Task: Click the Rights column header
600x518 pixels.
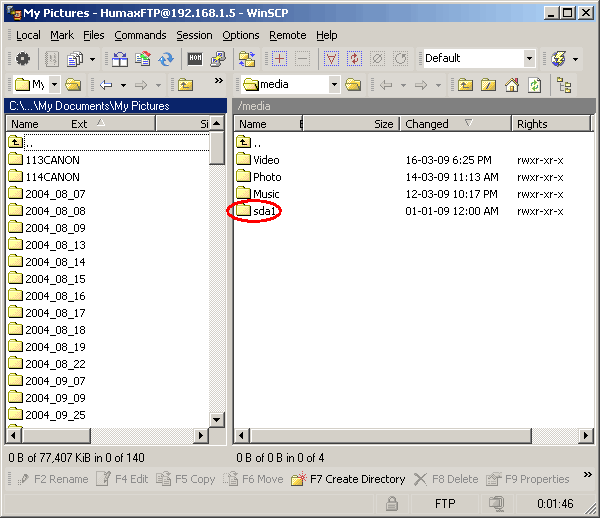Action: (x=533, y=124)
